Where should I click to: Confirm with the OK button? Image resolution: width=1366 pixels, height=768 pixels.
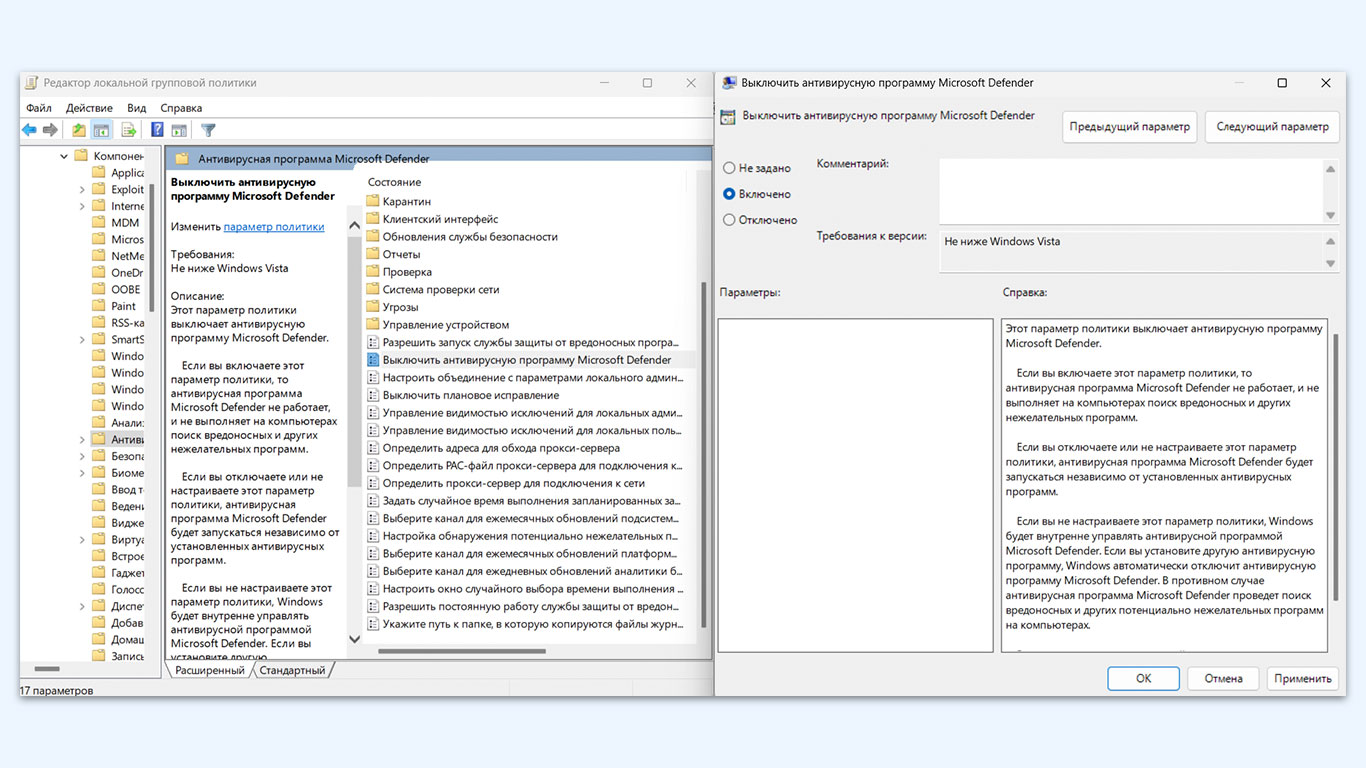[x=1143, y=678]
